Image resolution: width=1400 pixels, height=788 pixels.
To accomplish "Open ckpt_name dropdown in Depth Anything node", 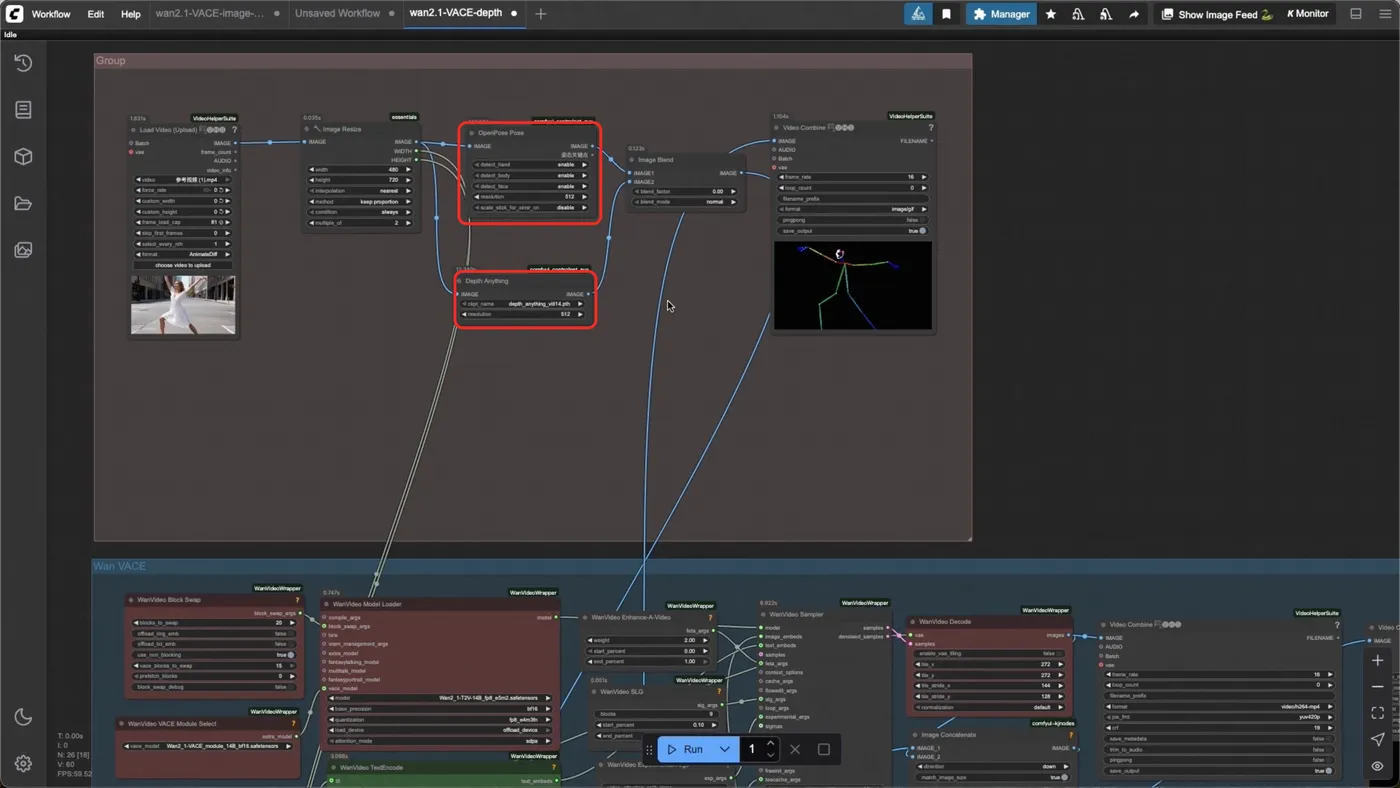I will (x=520, y=303).
